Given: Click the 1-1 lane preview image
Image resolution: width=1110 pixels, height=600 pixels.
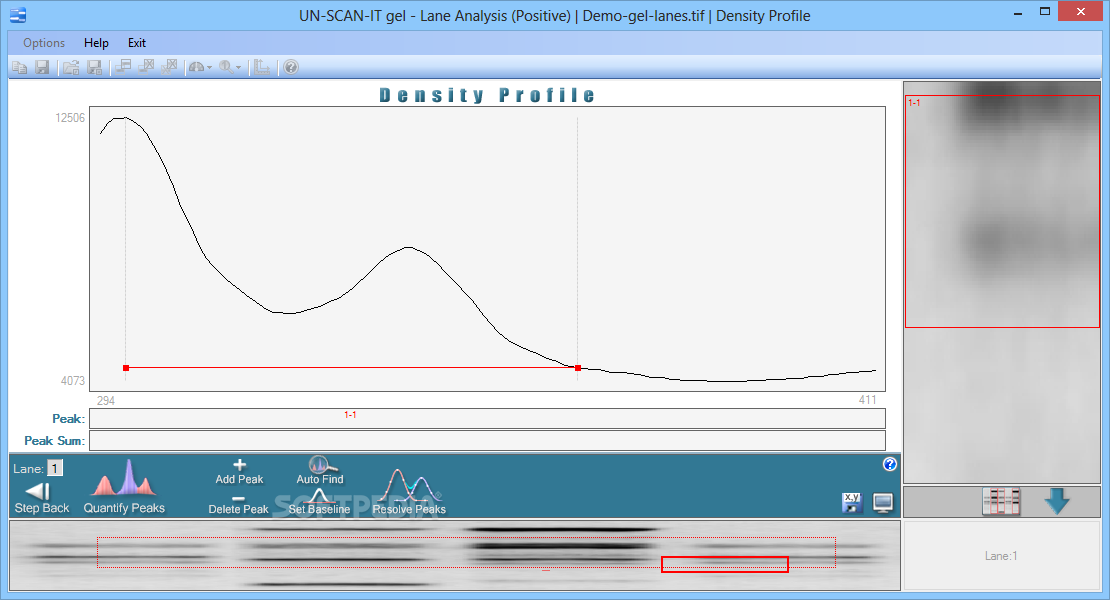Looking at the screenshot, I should (1002, 212).
